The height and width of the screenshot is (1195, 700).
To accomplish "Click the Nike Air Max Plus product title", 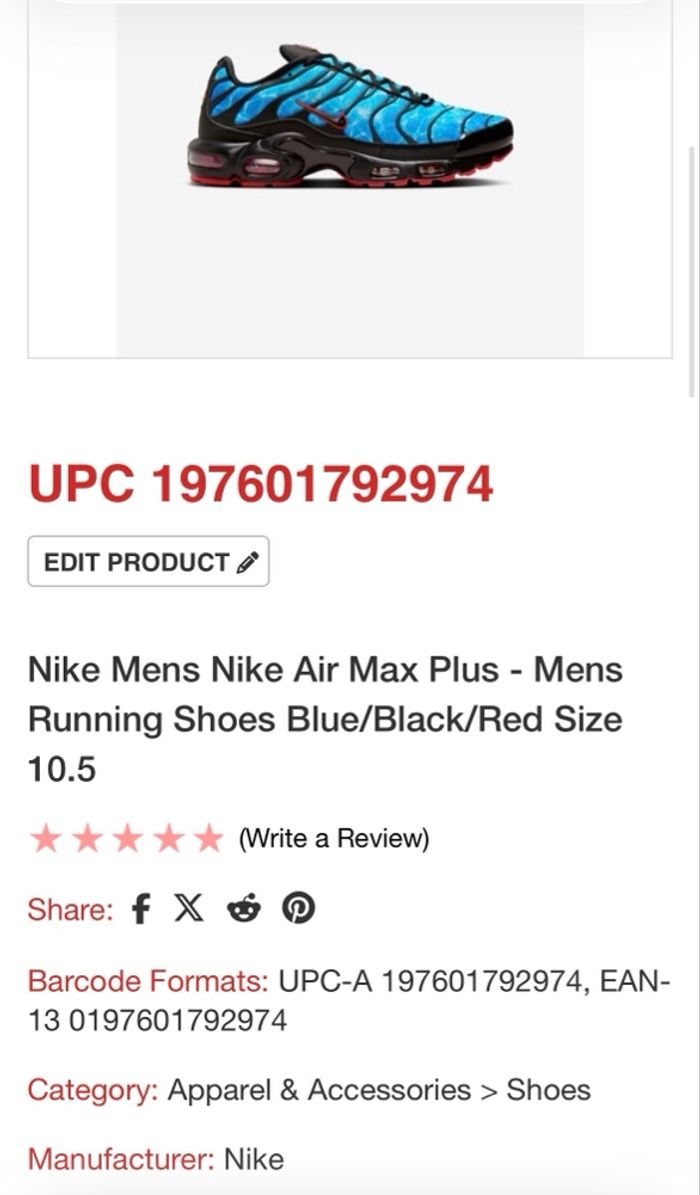I will click(325, 718).
